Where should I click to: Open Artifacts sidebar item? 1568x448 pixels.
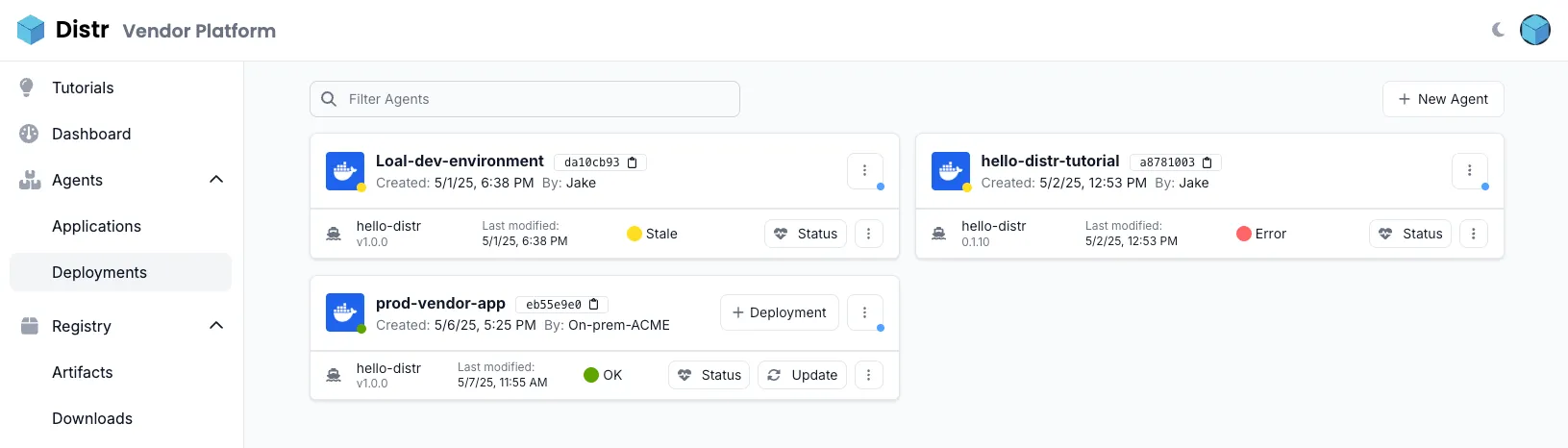pyautogui.click(x=82, y=372)
